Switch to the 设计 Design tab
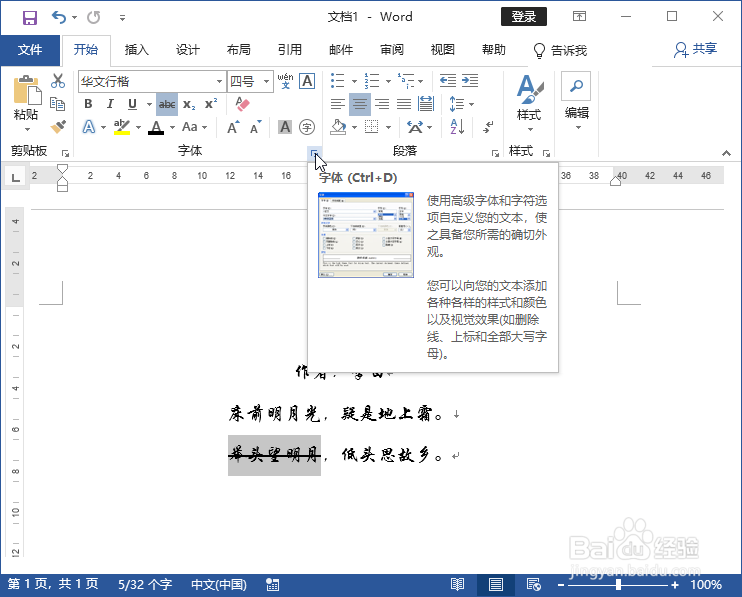Image resolution: width=742 pixels, height=597 pixels. 187,50
